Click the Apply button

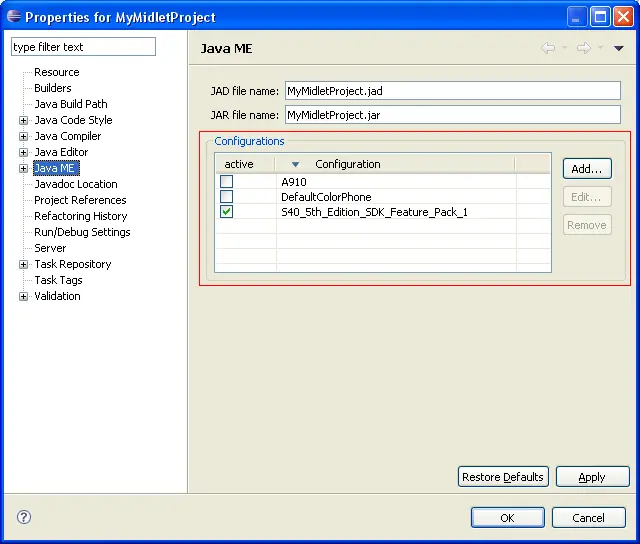[x=592, y=477]
